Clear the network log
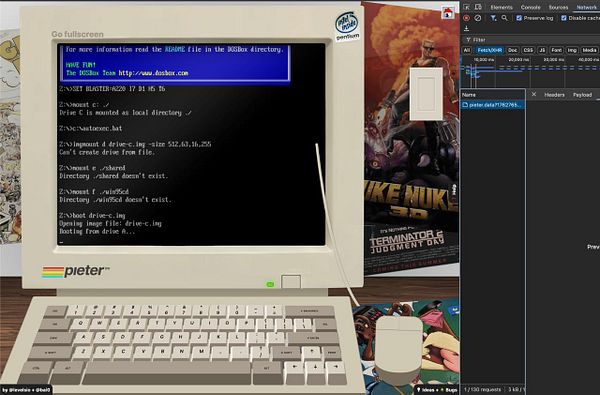Screen dimensions: 600x395 point(478,18)
